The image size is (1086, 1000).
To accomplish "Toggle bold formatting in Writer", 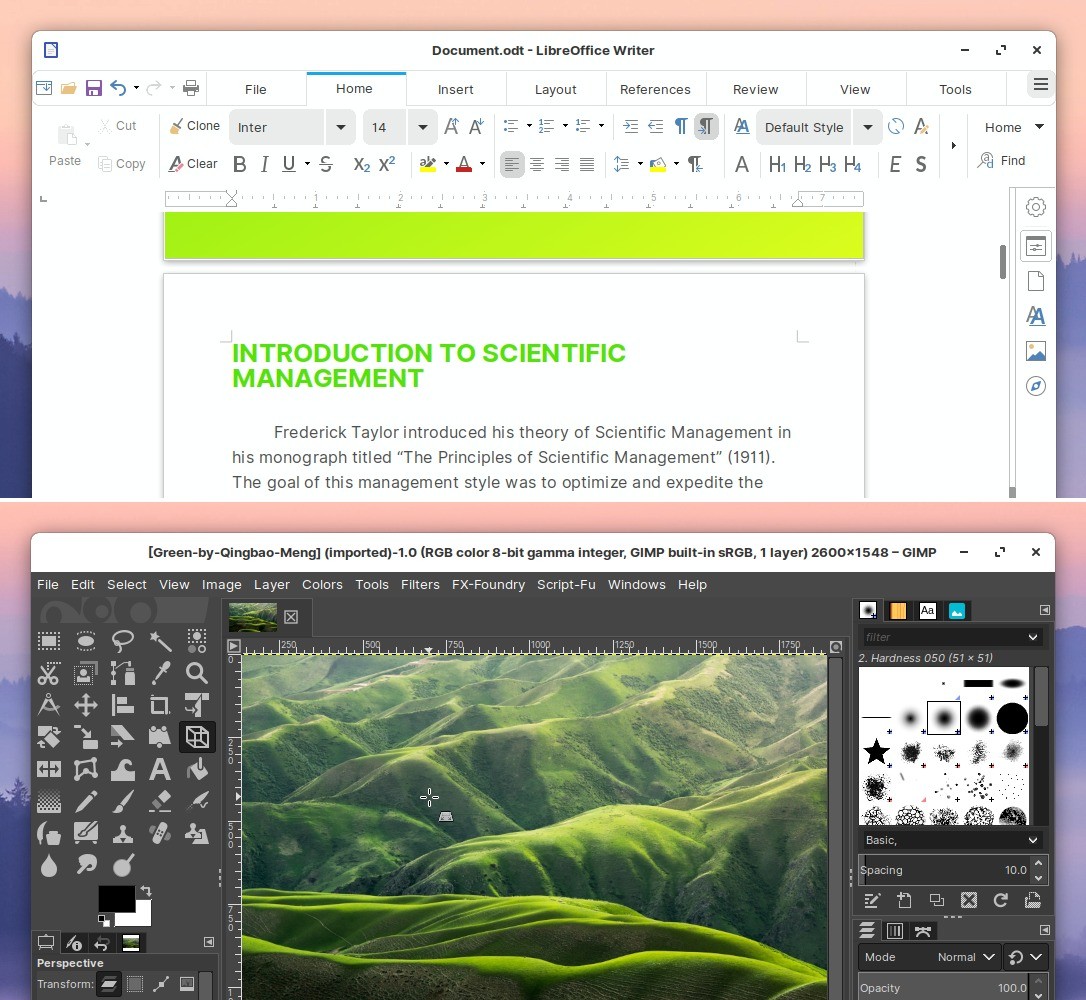I will pos(239,164).
